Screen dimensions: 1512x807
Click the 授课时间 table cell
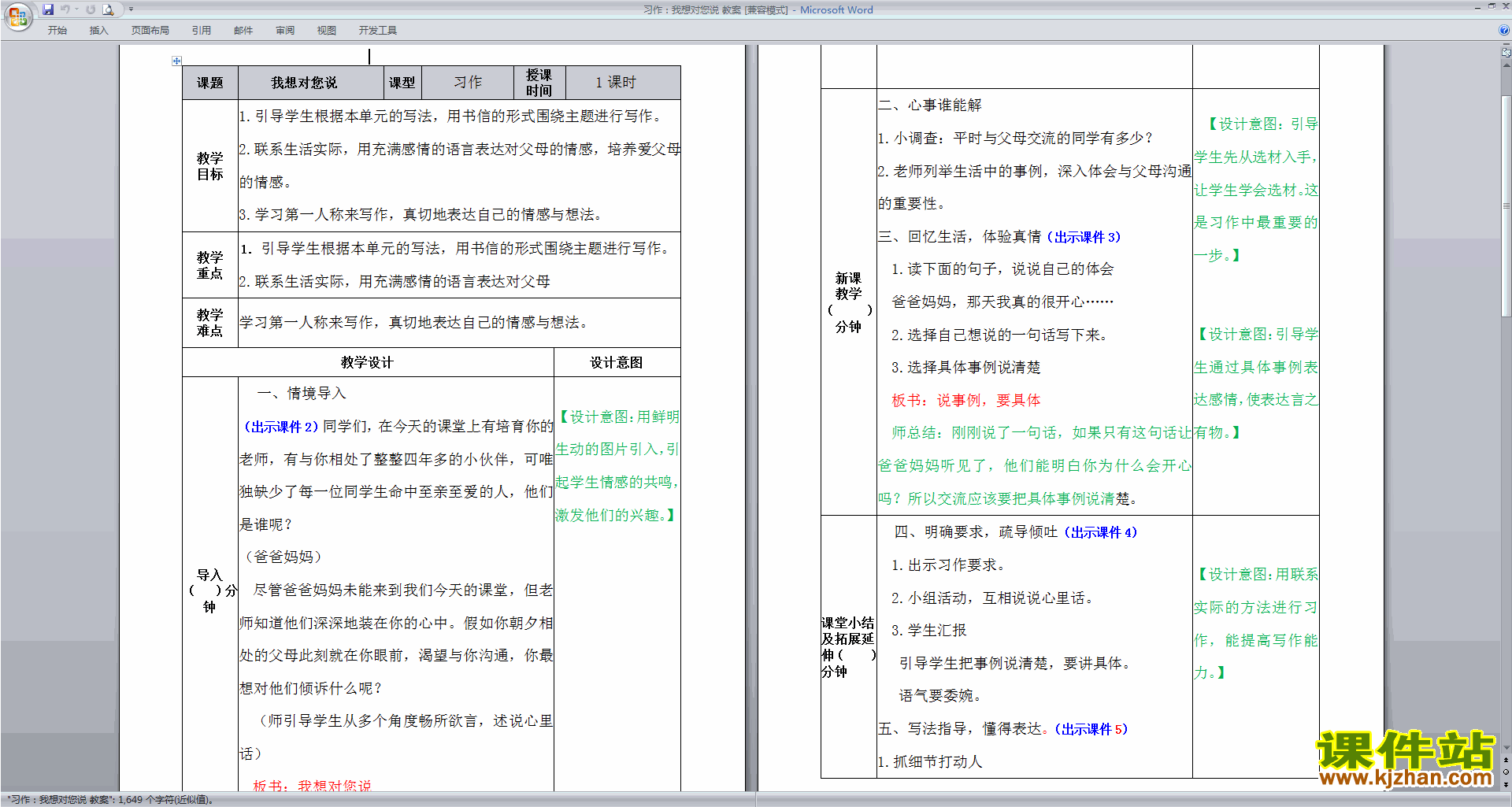(x=539, y=83)
